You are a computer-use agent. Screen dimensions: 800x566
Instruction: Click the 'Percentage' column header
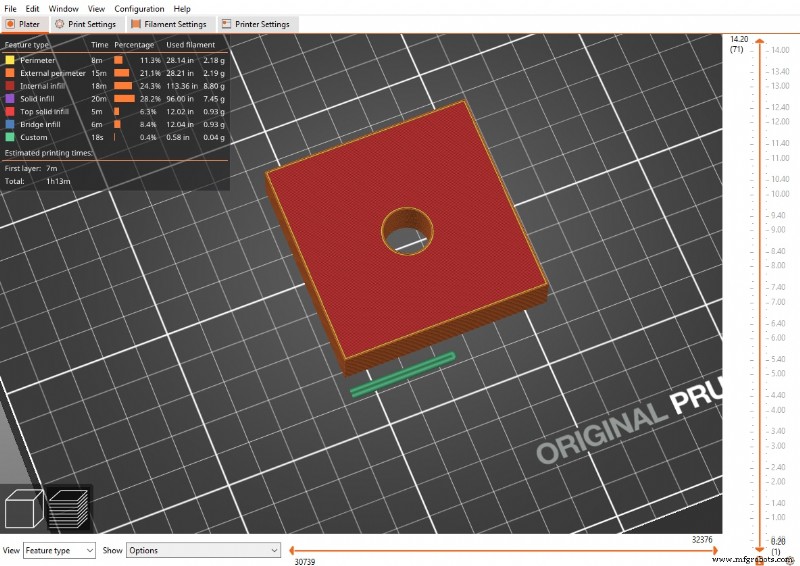point(134,45)
